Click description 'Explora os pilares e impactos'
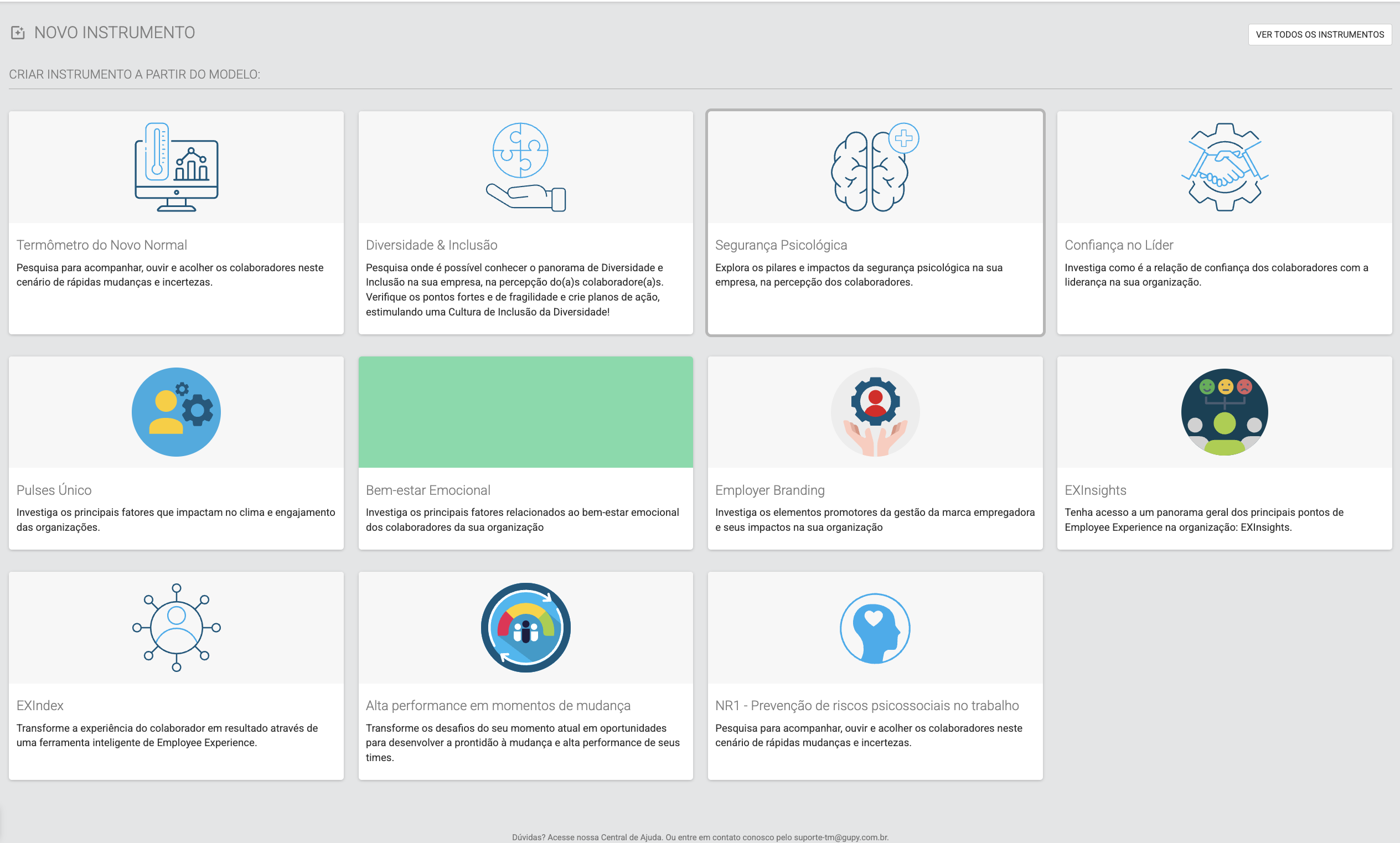 (859, 275)
